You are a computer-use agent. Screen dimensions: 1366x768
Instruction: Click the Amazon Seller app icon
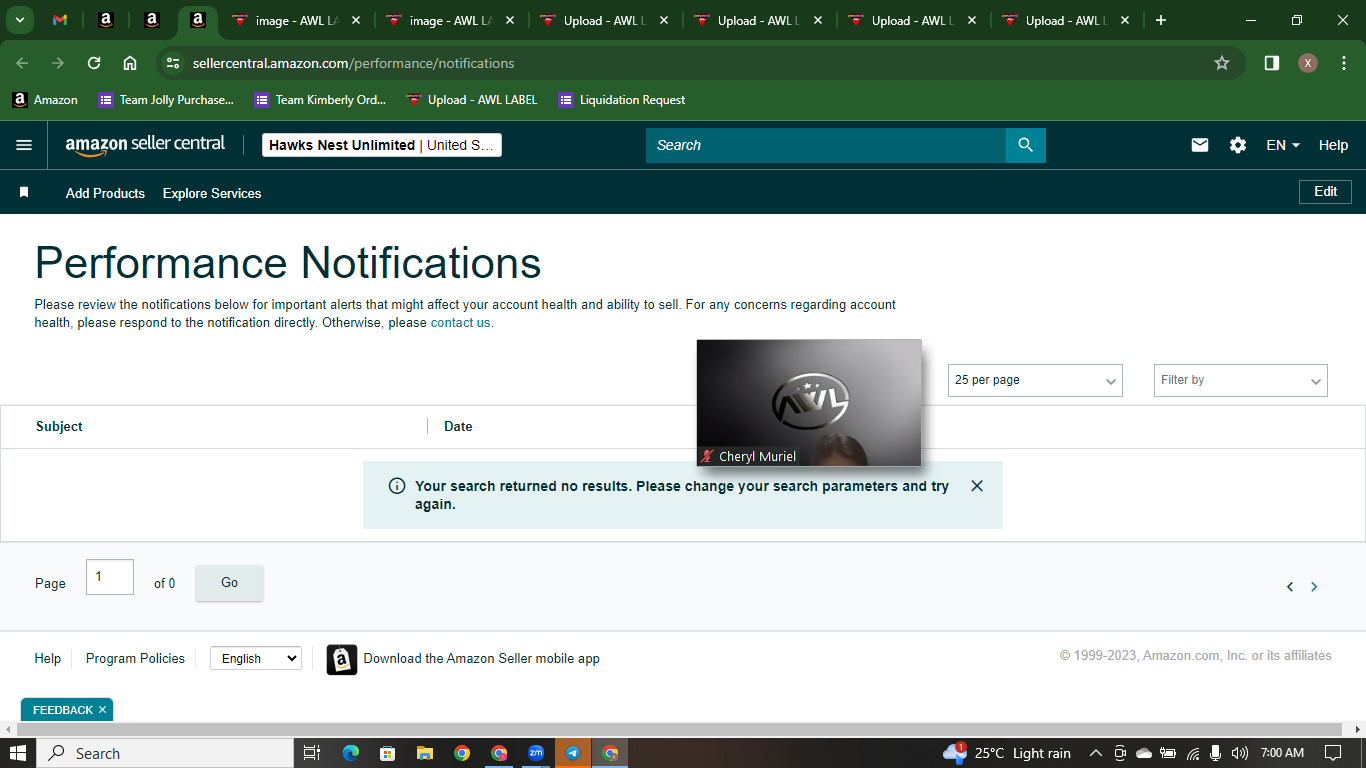click(342, 660)
